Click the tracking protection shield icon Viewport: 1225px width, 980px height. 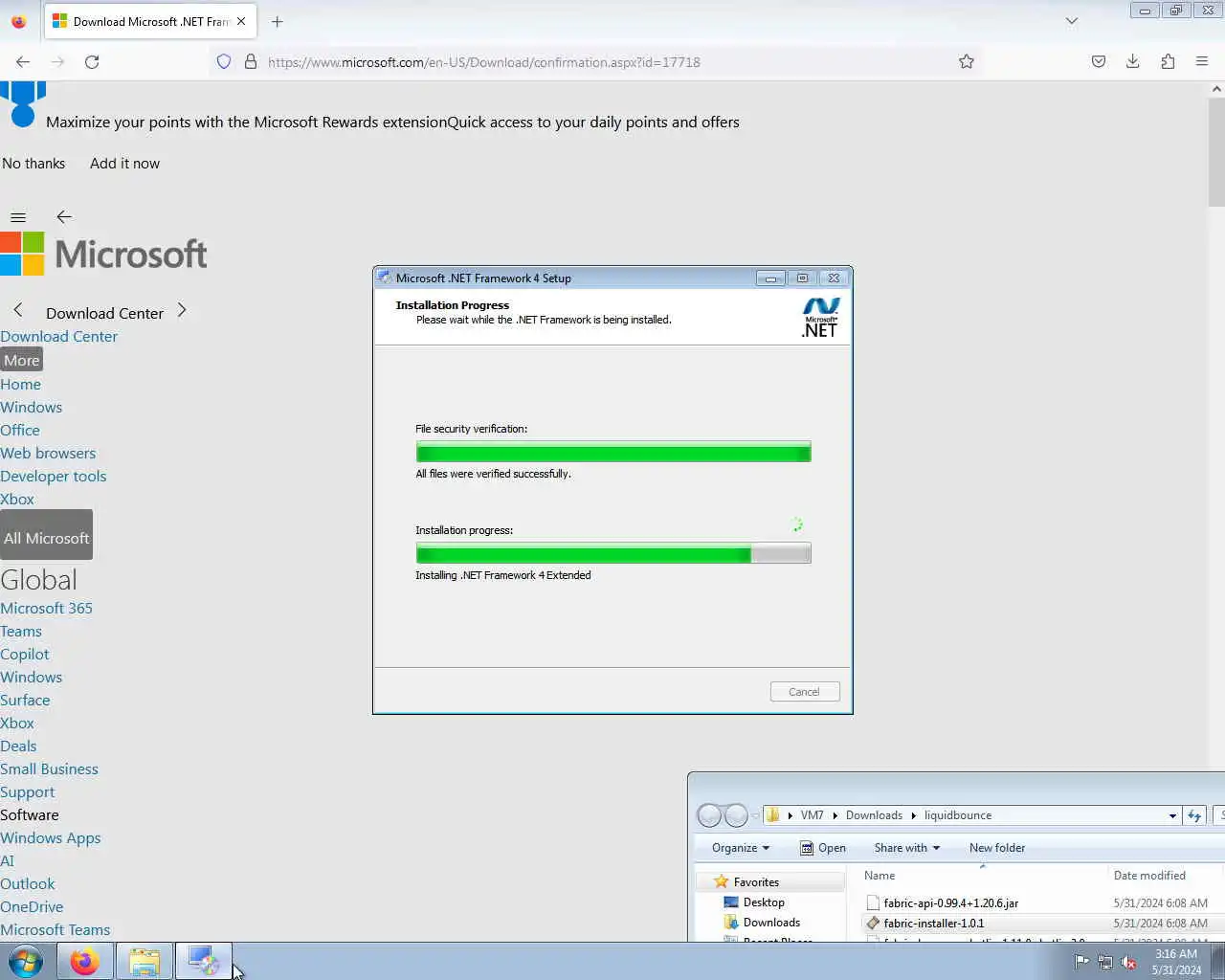[224, 61]
